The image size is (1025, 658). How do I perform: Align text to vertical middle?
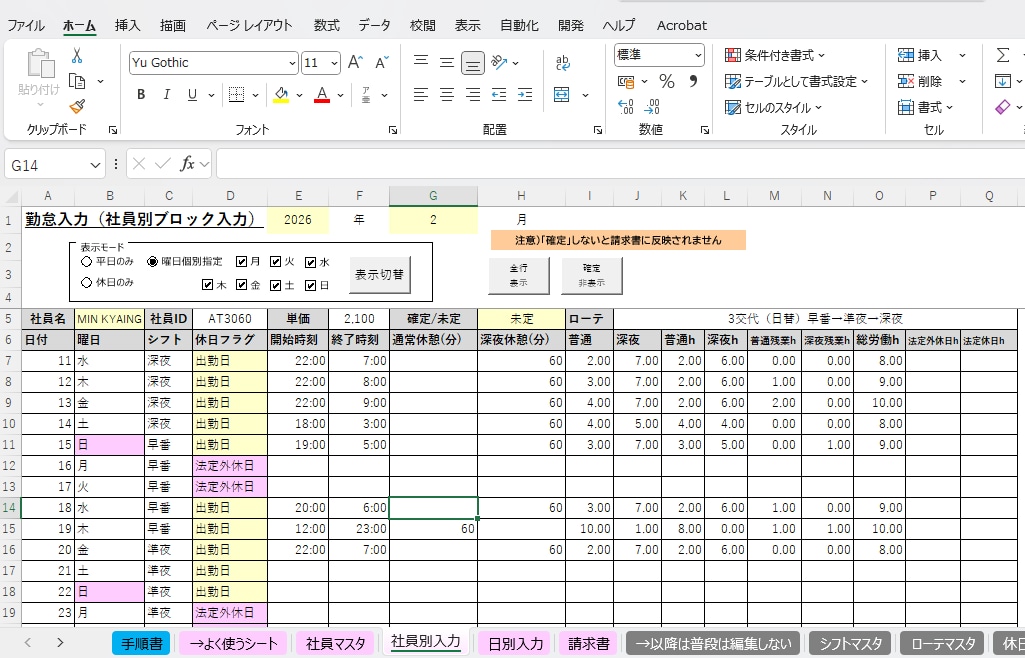(x=446, y=62)
